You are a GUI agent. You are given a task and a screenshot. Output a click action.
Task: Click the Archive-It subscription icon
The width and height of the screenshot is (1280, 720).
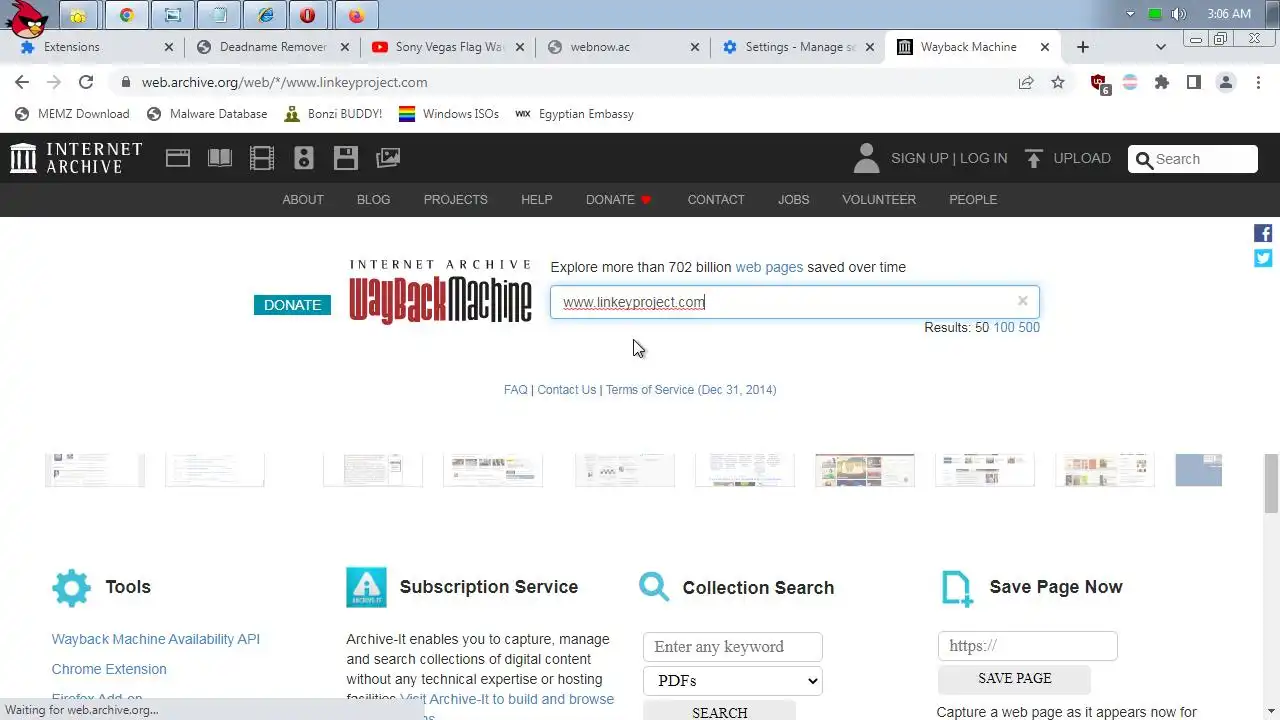[x=366, y=587]
